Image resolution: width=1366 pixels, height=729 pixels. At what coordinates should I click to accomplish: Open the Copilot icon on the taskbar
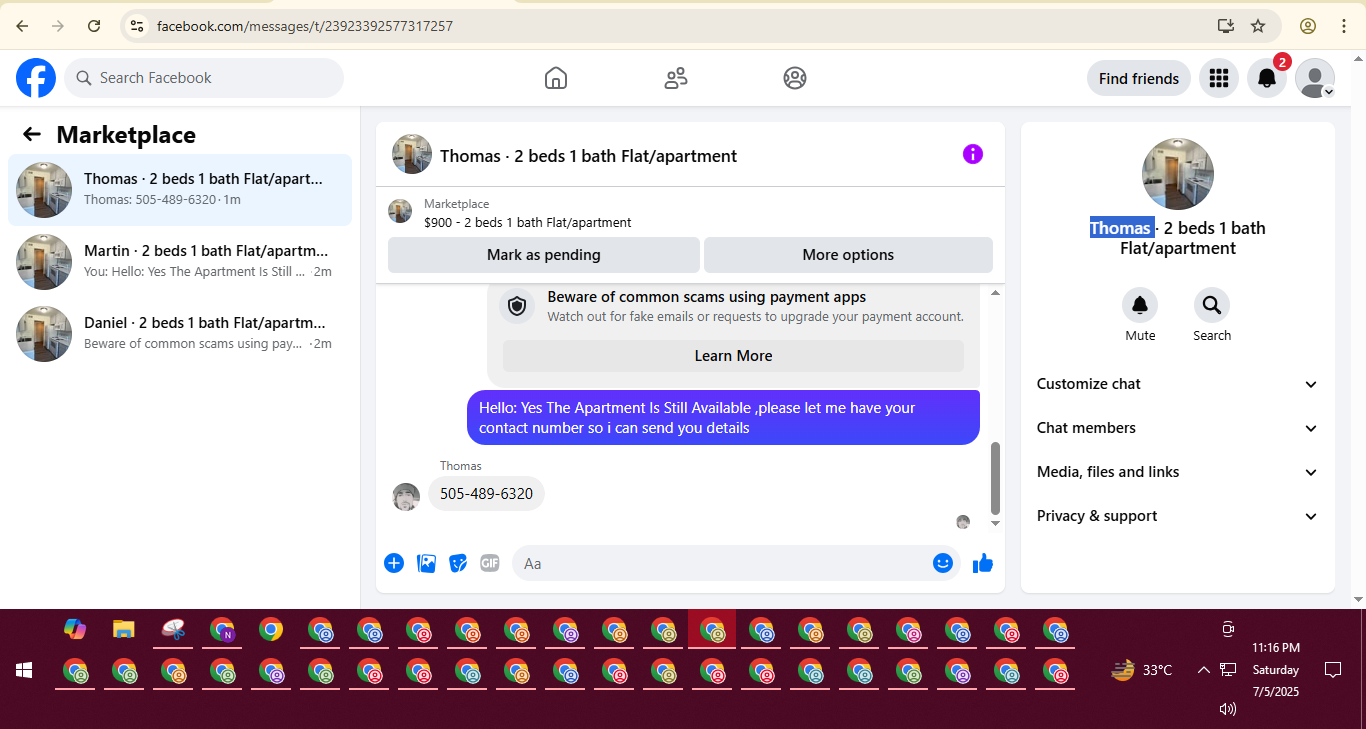75,629
